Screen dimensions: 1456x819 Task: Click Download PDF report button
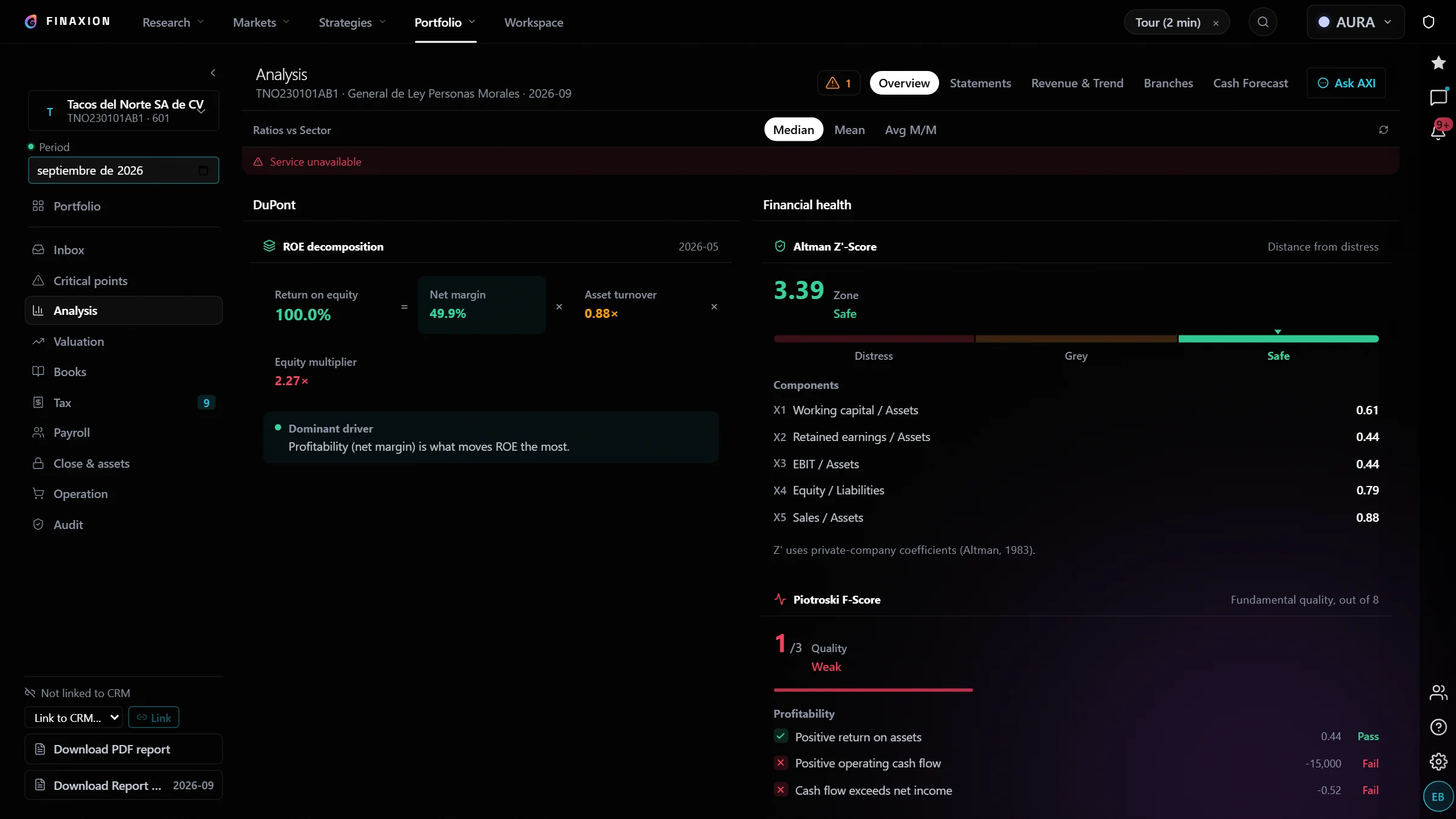(124, 749)
